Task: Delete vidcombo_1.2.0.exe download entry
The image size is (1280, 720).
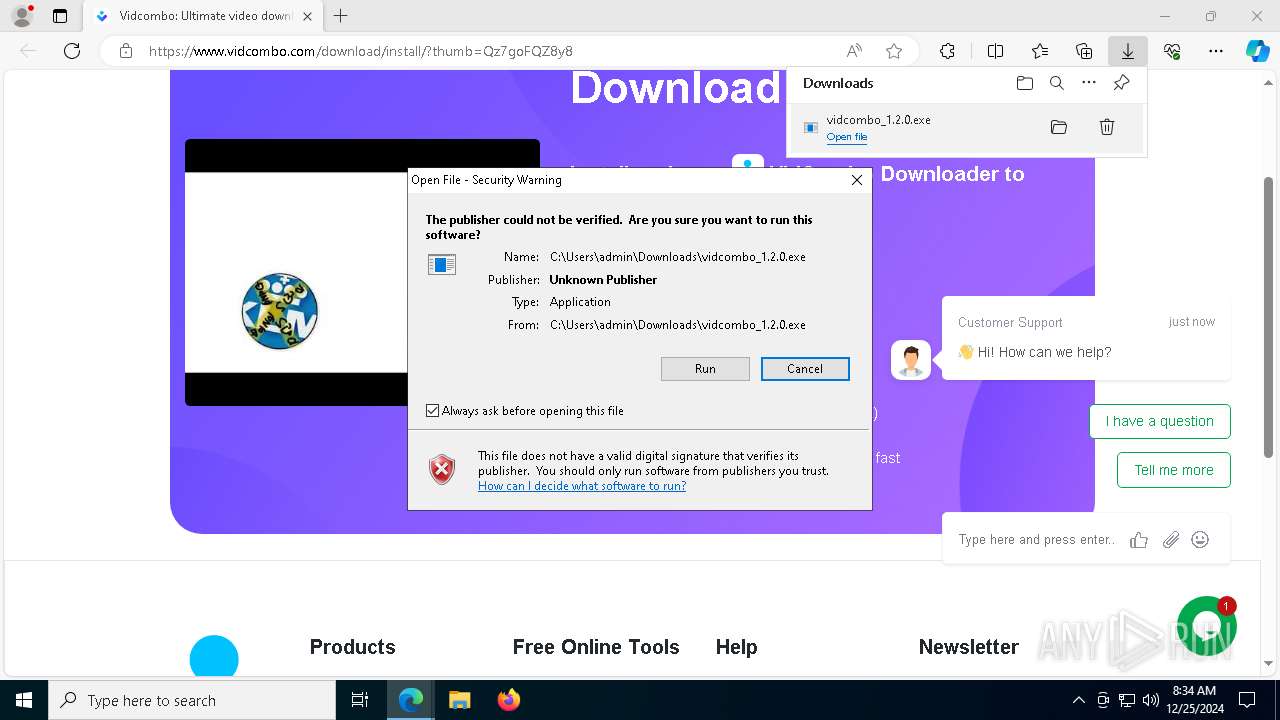Action: click(1107, 127)
